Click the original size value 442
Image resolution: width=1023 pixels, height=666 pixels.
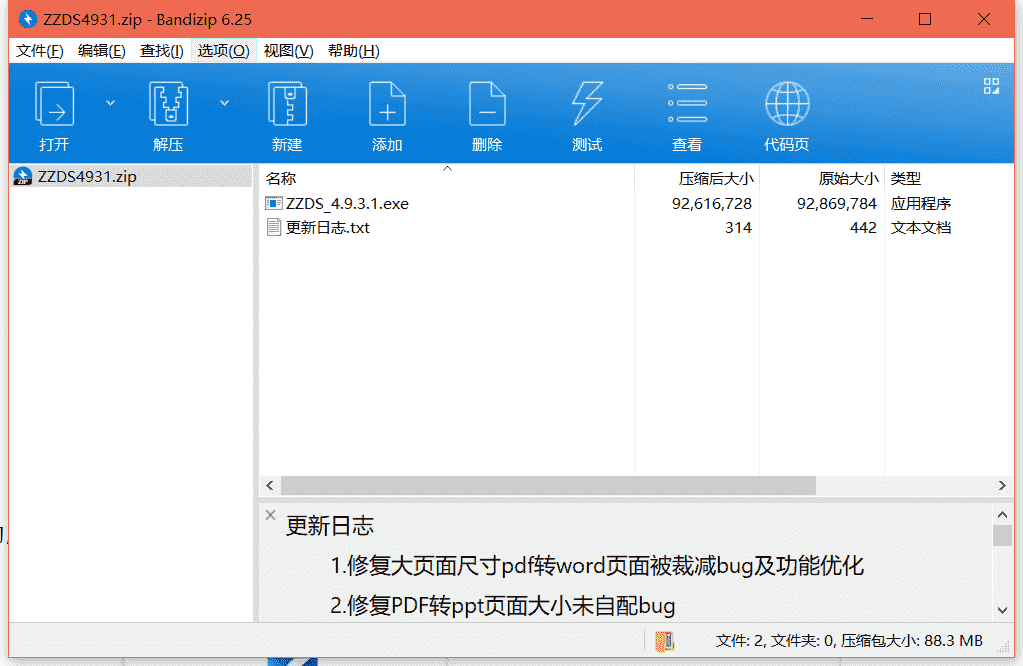tap(863, 228)
